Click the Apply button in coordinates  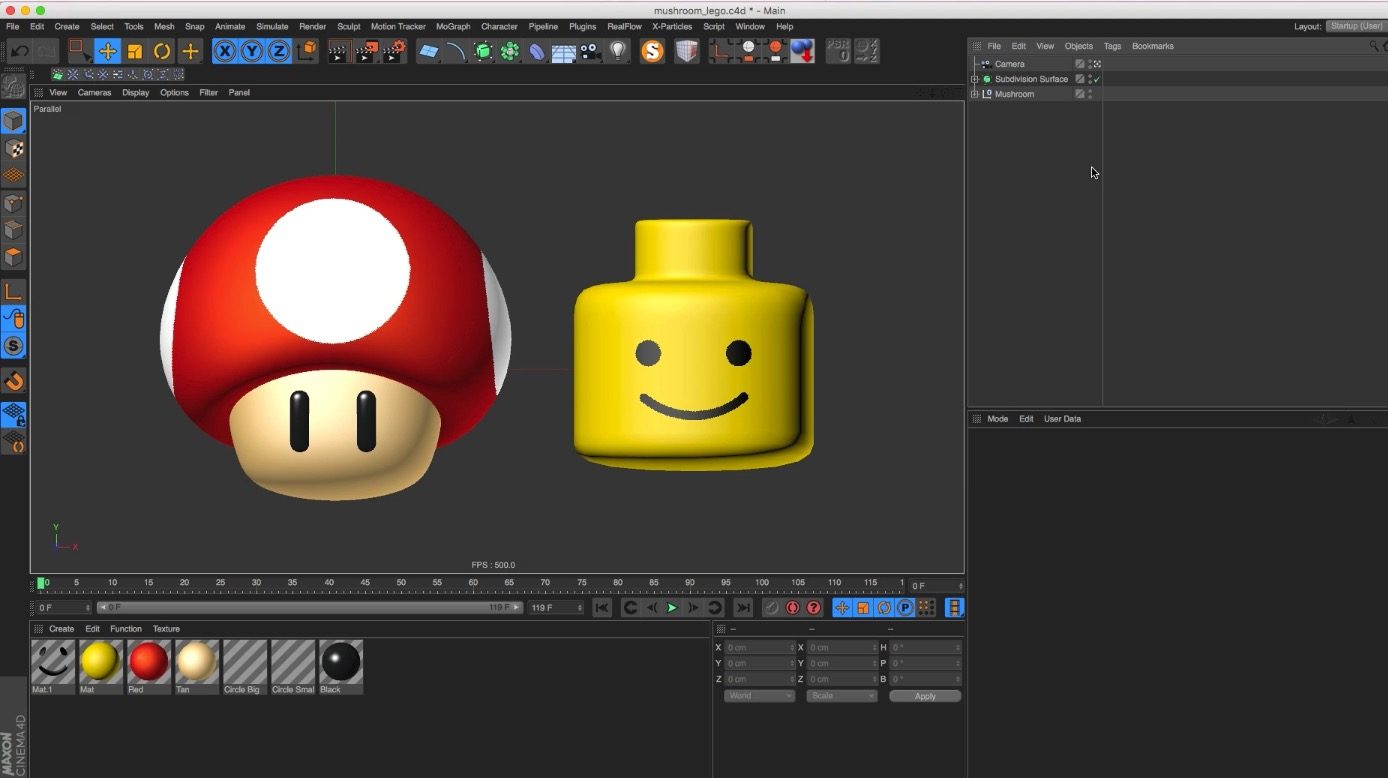[x=925, y=696]
